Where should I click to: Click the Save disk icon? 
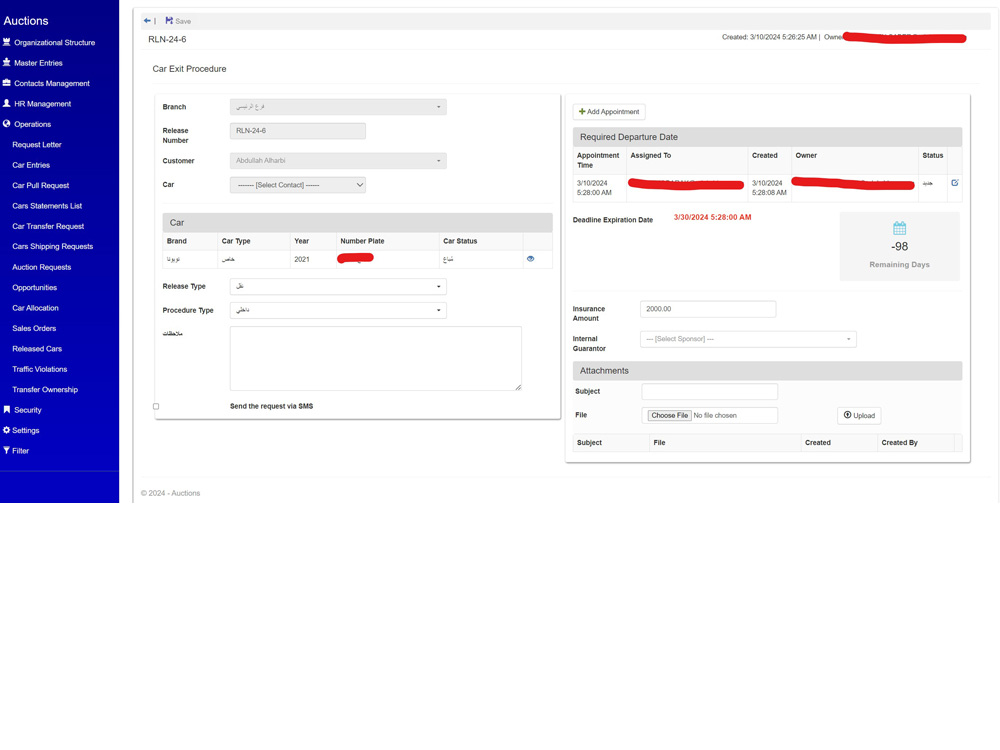(x=169, y=21)
